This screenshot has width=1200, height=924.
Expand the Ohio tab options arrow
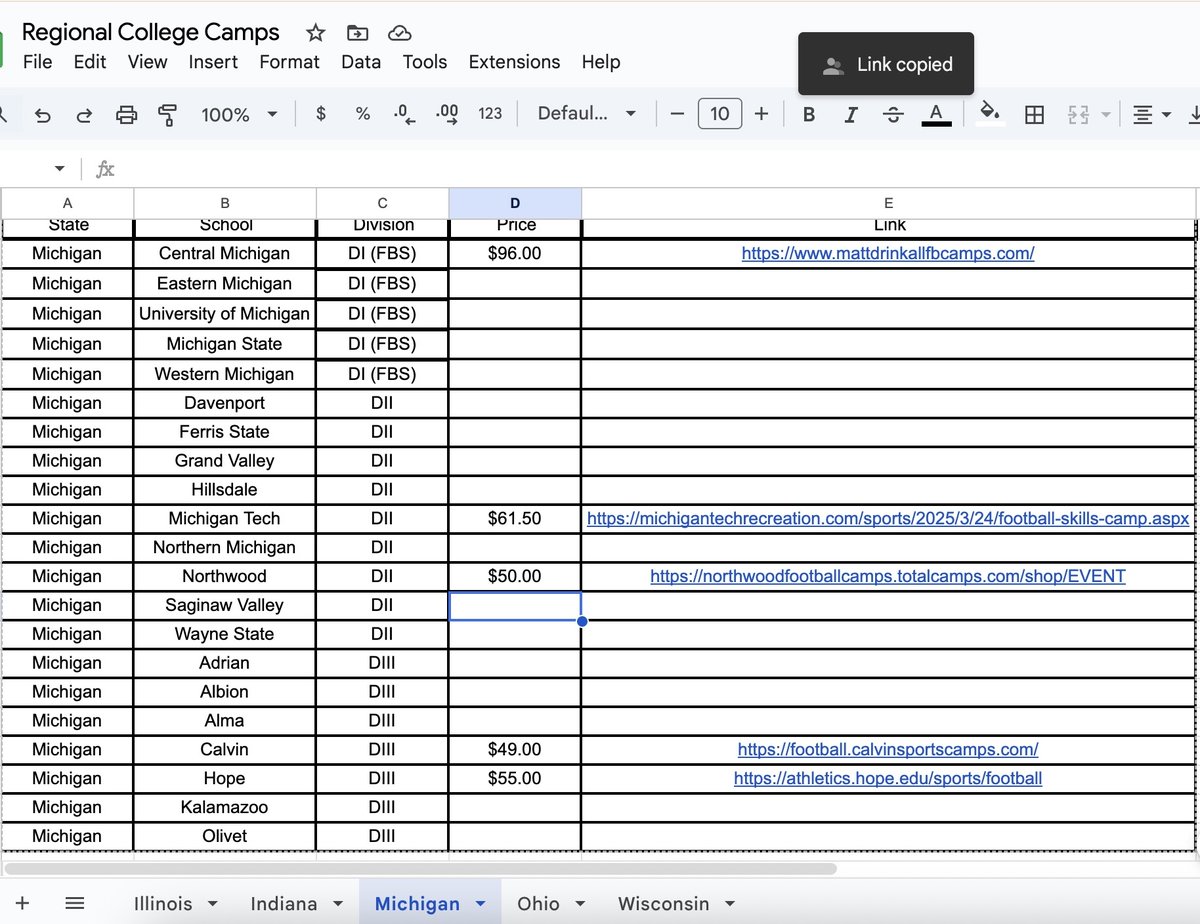580,904
